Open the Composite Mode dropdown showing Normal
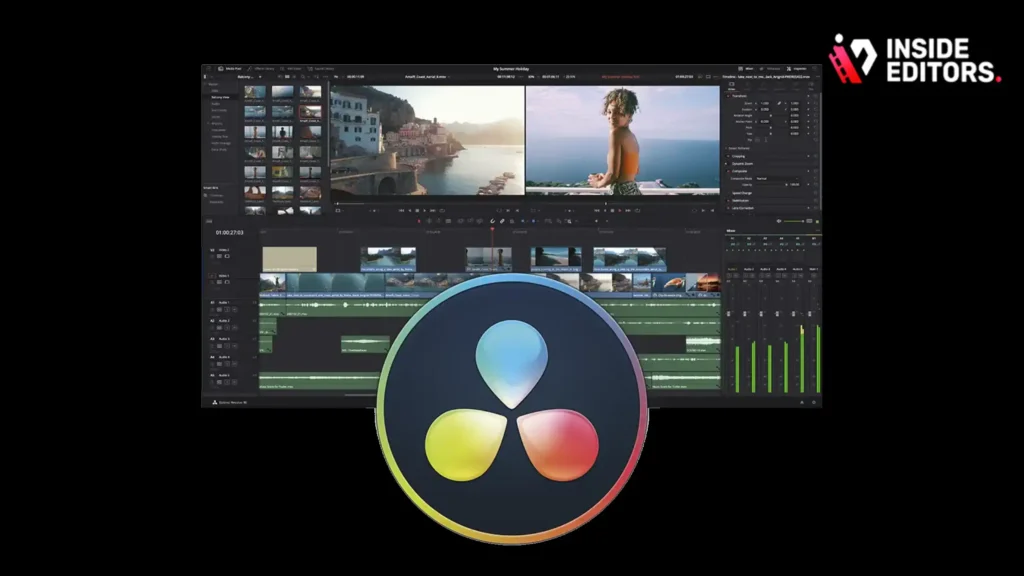 pos(776,178)
